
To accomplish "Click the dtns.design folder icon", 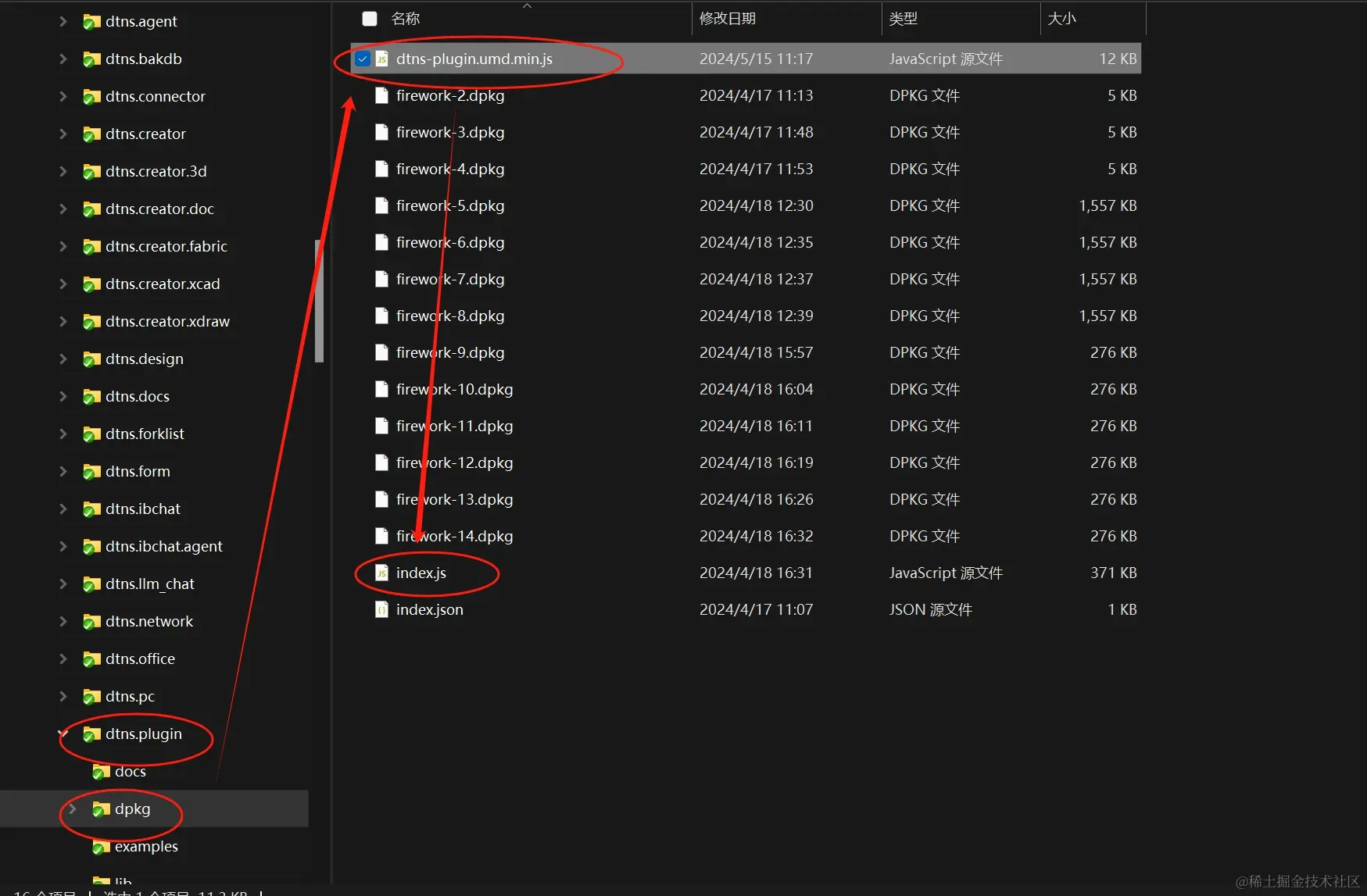I will 91,359.
